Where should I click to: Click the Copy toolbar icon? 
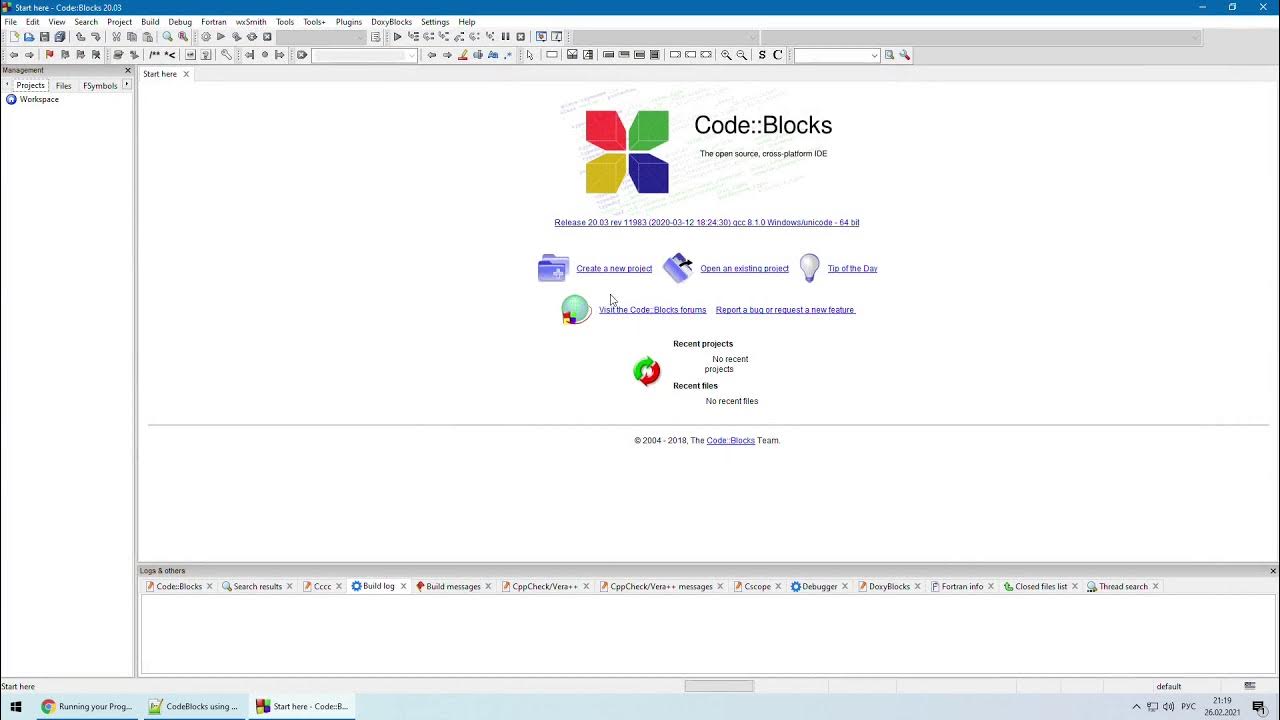pyautogui.click(x=132, y=37)
